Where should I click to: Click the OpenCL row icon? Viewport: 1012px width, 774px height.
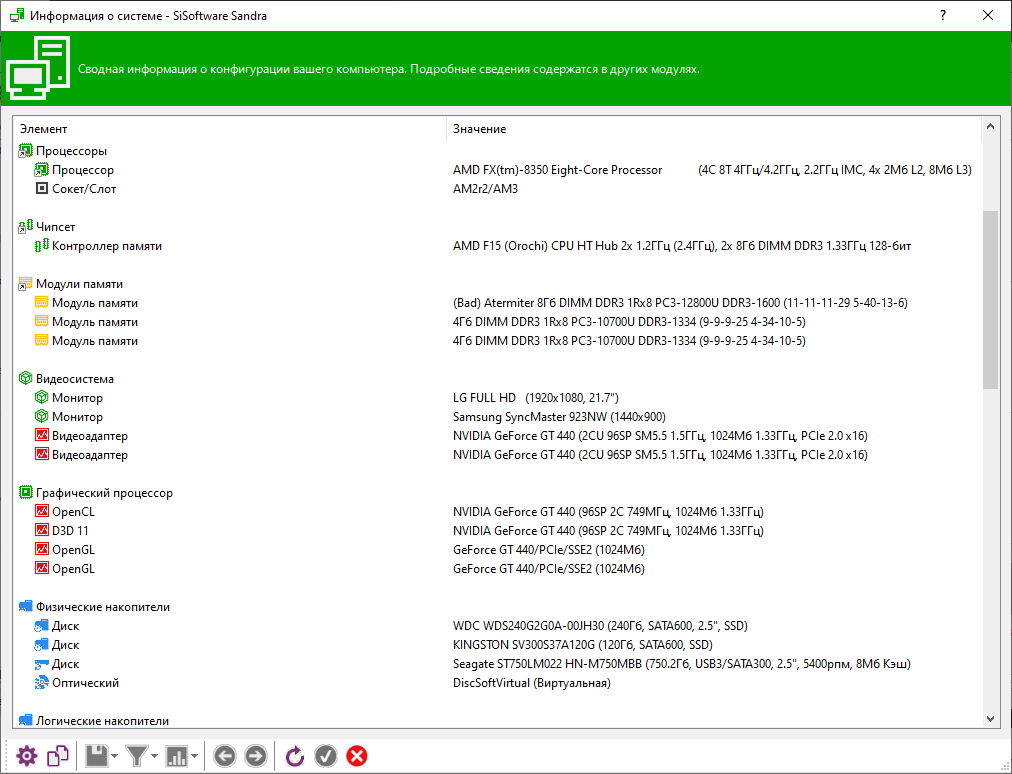pyautogui.click(x=41, y=511)
